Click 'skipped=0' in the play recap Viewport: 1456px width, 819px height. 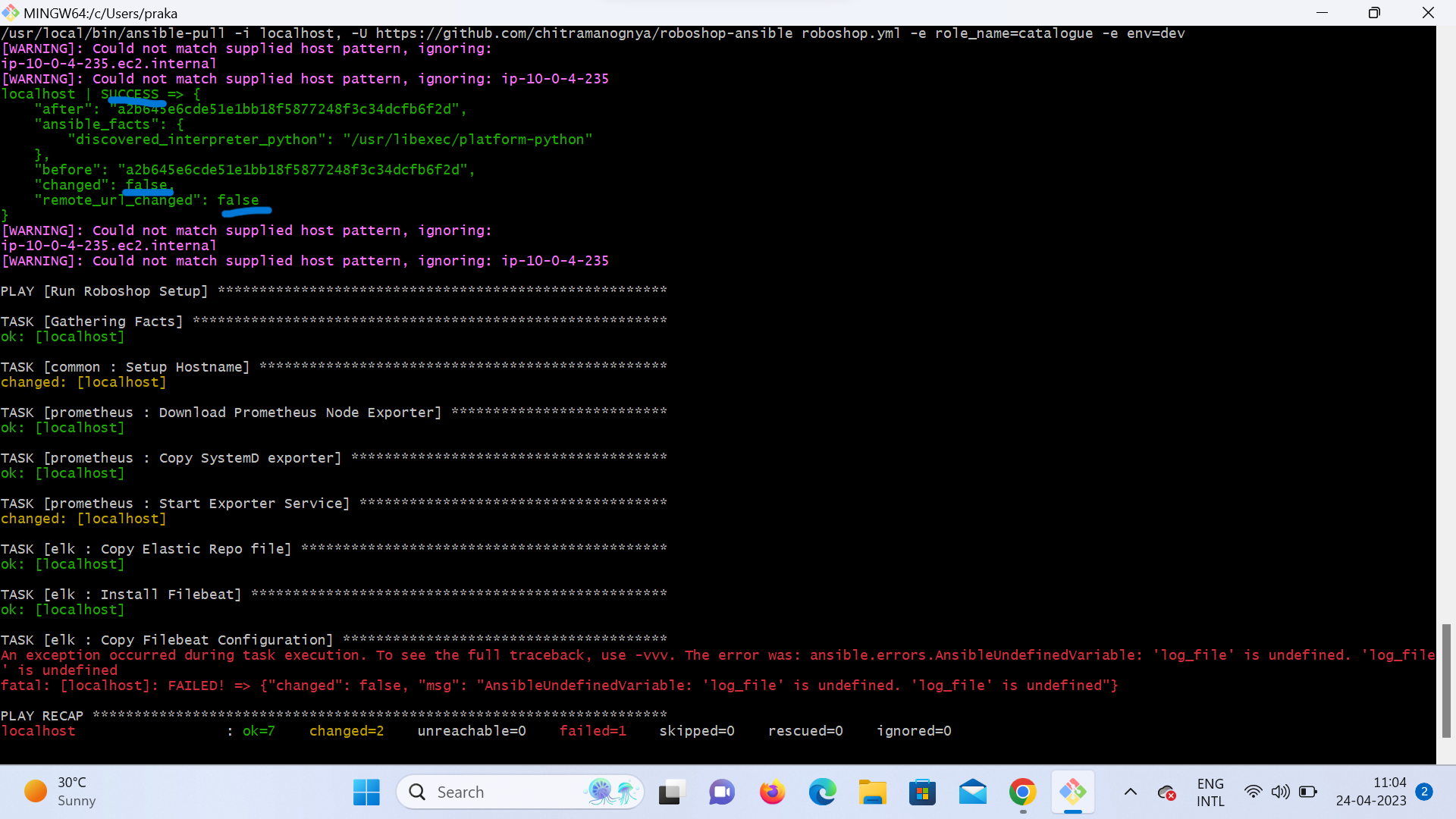[697, 731]
